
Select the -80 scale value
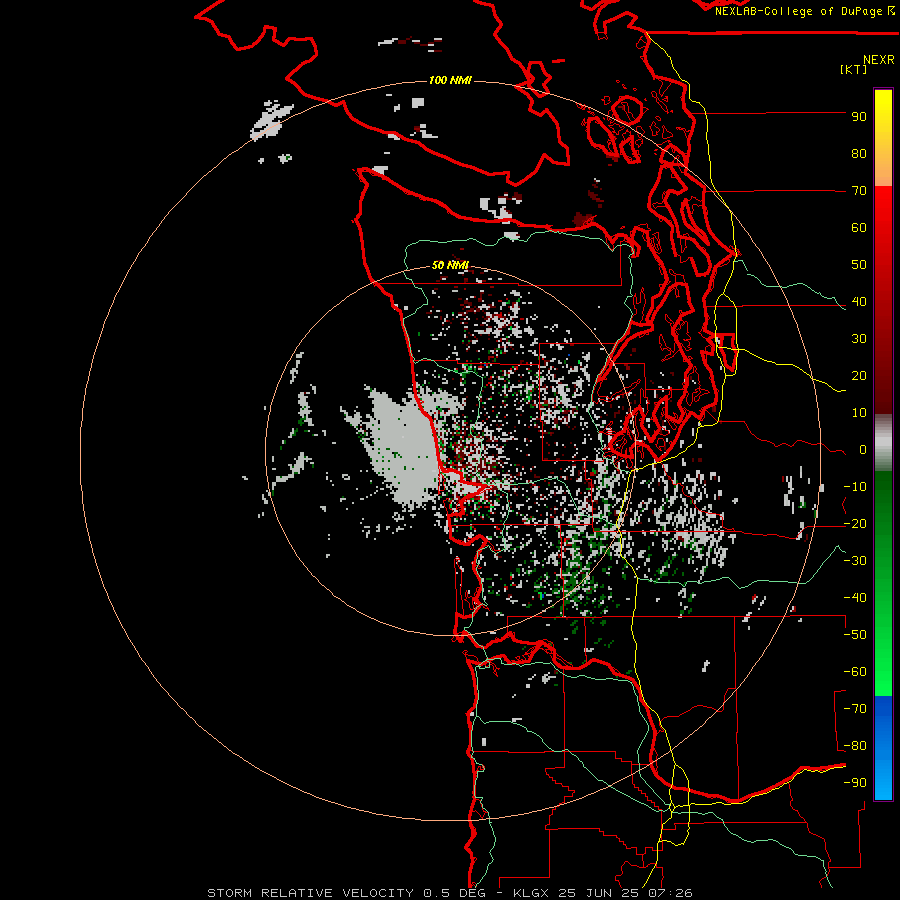point(855,746)
